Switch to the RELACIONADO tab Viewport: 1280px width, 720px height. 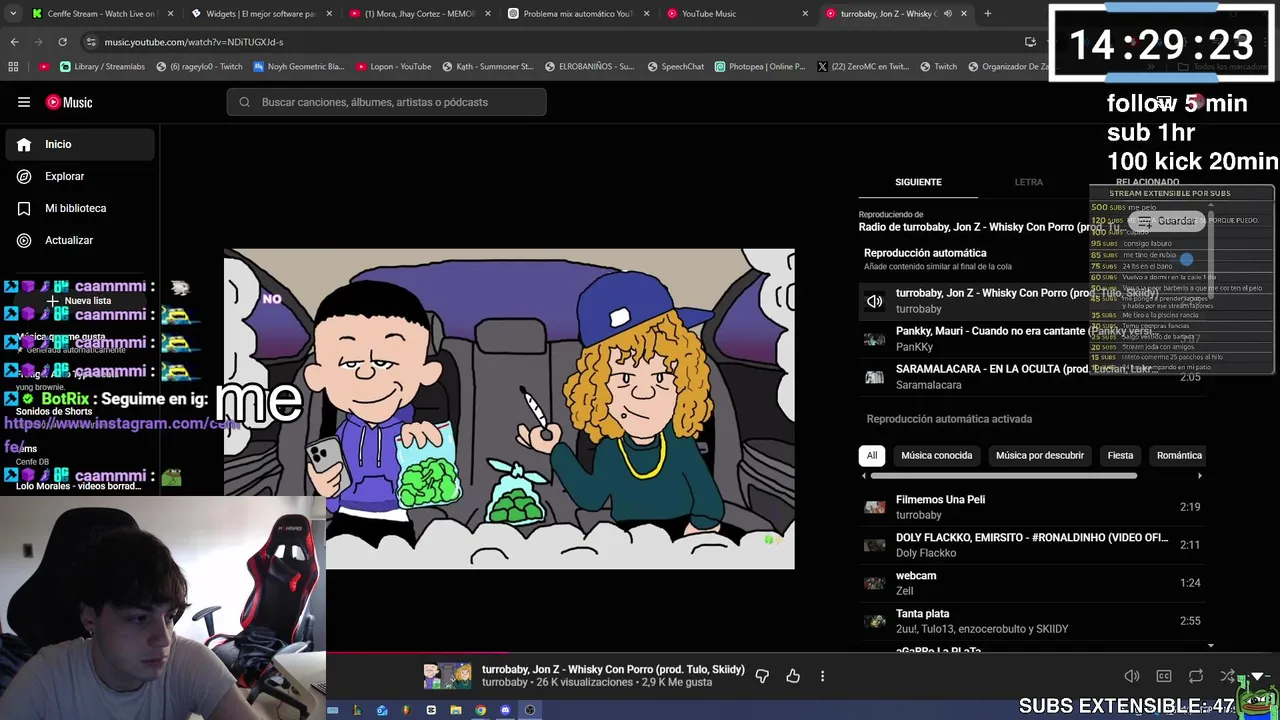click(x=1147, y=182)
